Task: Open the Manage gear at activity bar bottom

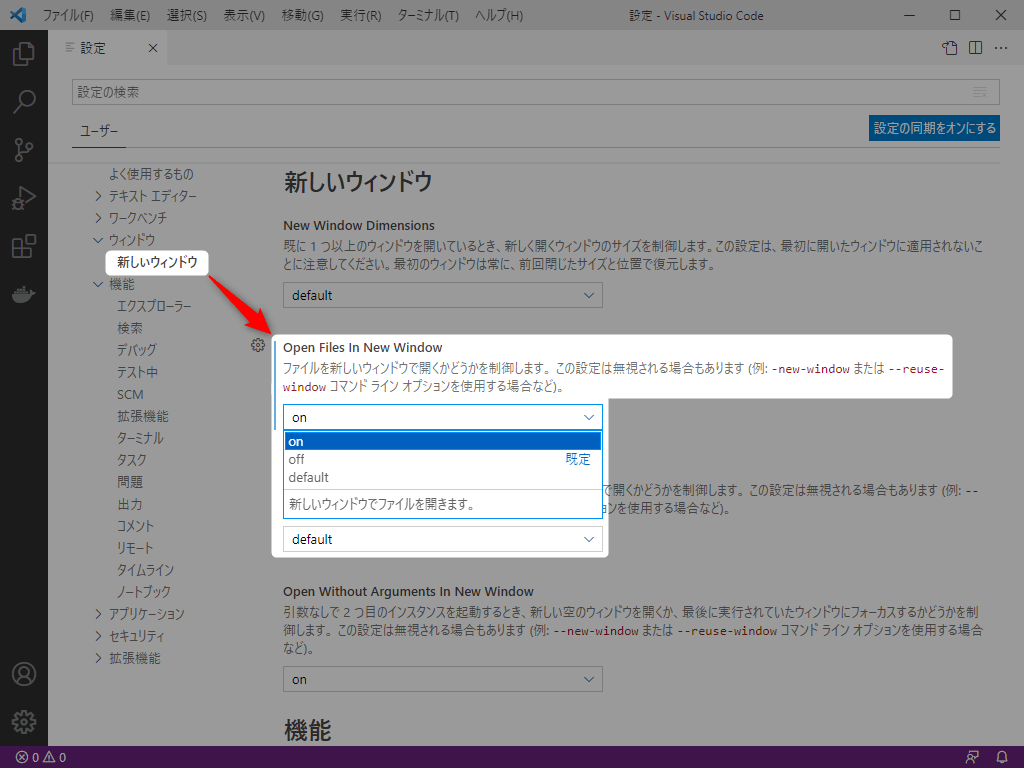Action: tap(24, 722)
